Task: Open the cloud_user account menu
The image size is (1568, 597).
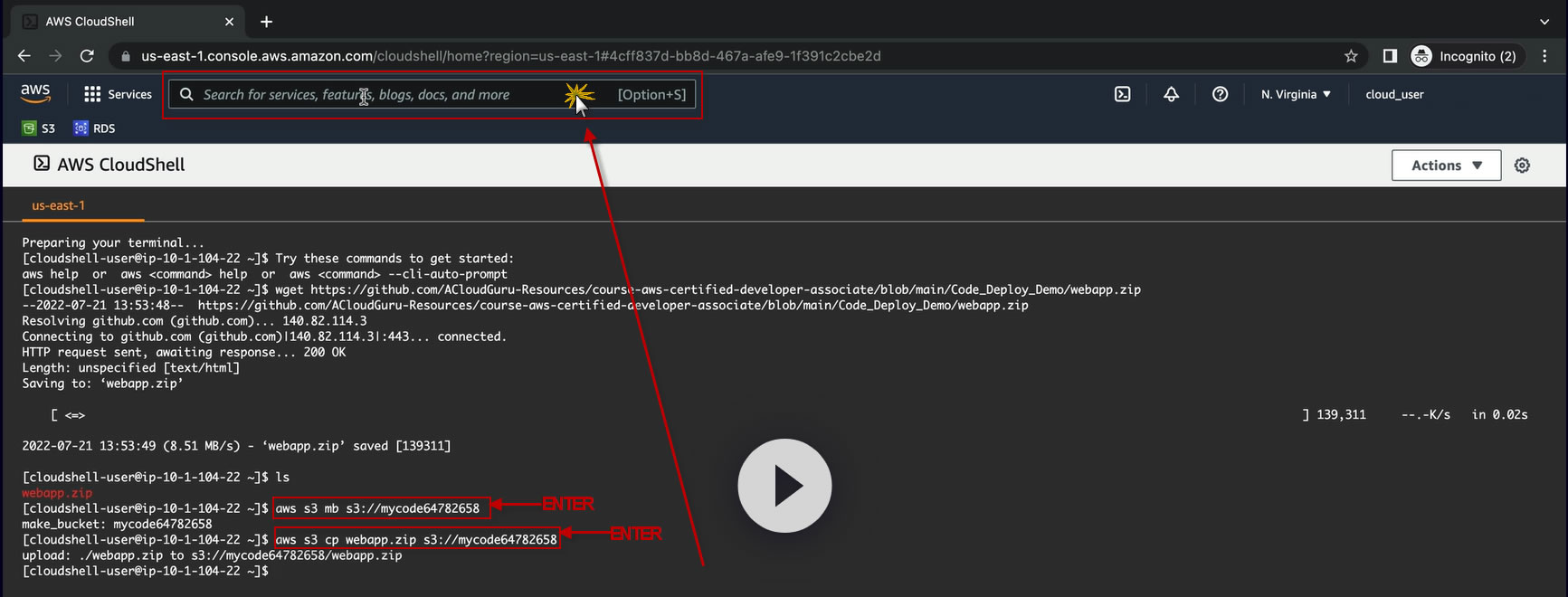Action: (1394, 94)
